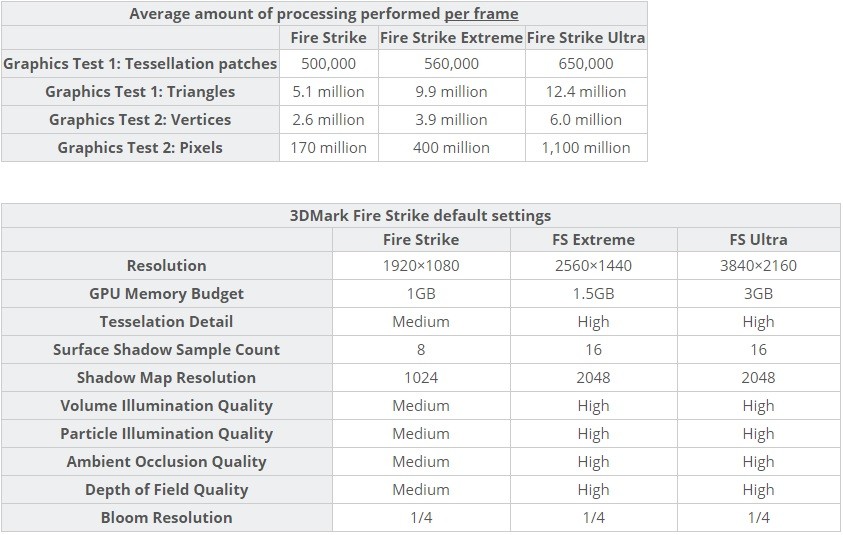Select the 'Graphics Test 1: Tessellation patches' row label
Image resolution: width=843 pixels, height=535 pixels.
[140, 63]
